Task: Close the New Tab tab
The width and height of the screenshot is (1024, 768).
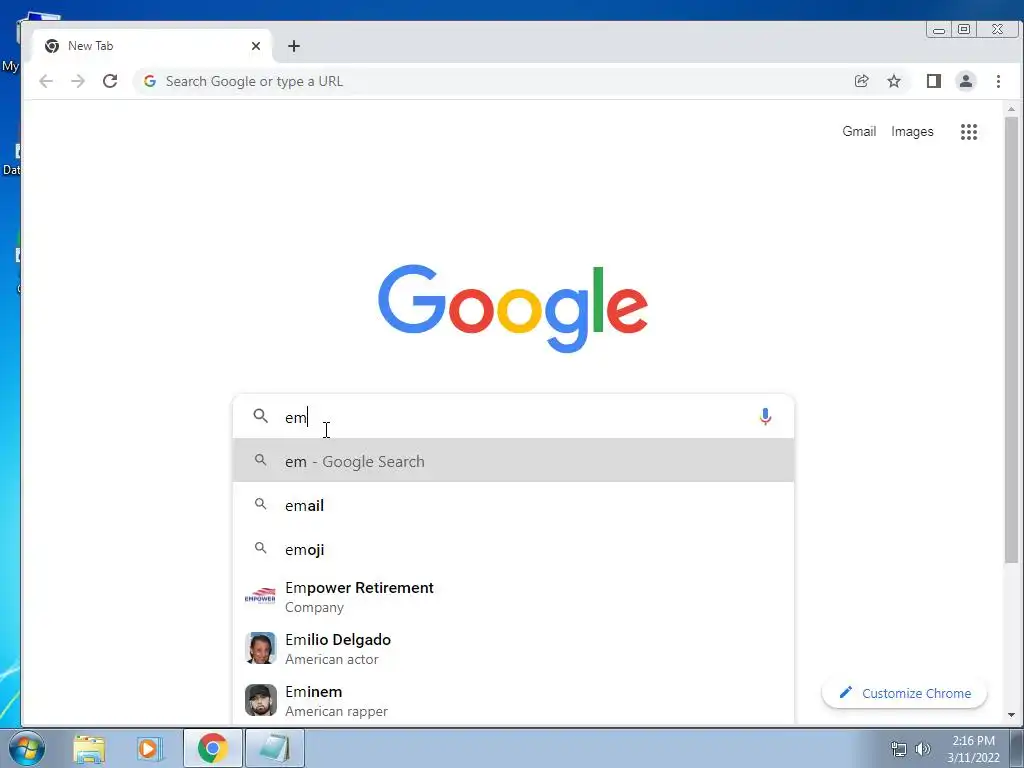Action: point(256,46)
